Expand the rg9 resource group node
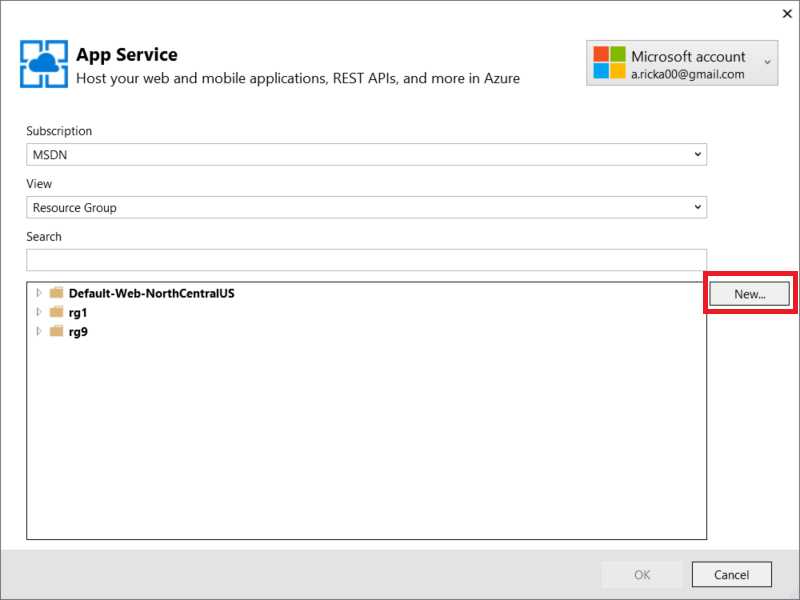Image resolution: width=800 pixels, height=600 pixels. (x=39, y=332)
